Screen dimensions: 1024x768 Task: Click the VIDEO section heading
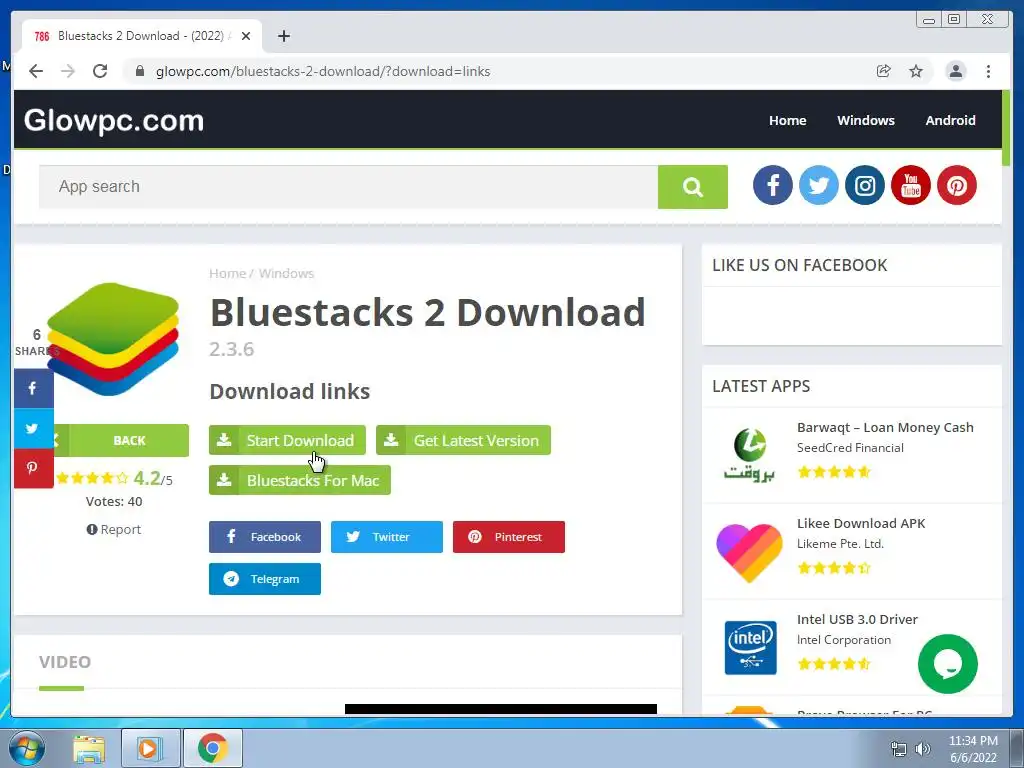point(65,662)
